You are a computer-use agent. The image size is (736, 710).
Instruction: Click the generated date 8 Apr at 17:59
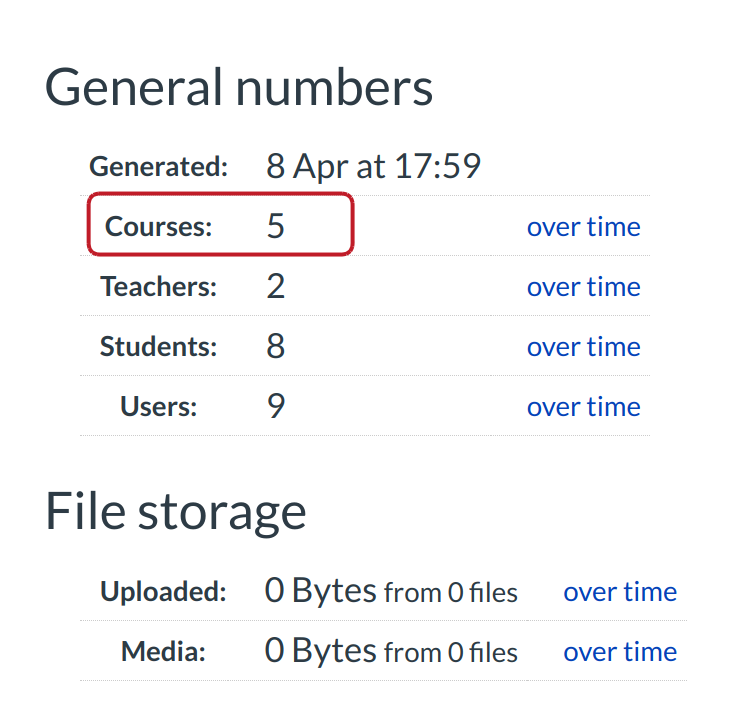pyautogui.click(x=373, y=166)
